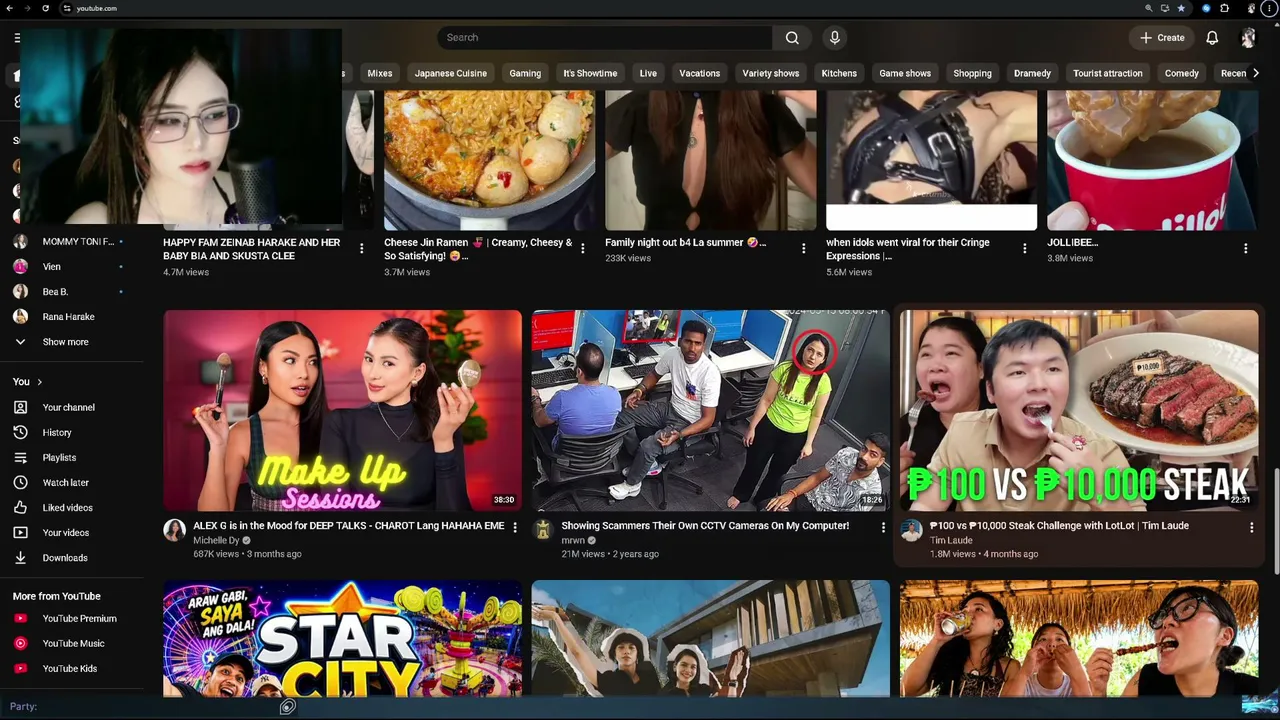The image size is (1280, 720).
Task: Go back in browser history
Action: pyautogui.click(x=9, y=8)
